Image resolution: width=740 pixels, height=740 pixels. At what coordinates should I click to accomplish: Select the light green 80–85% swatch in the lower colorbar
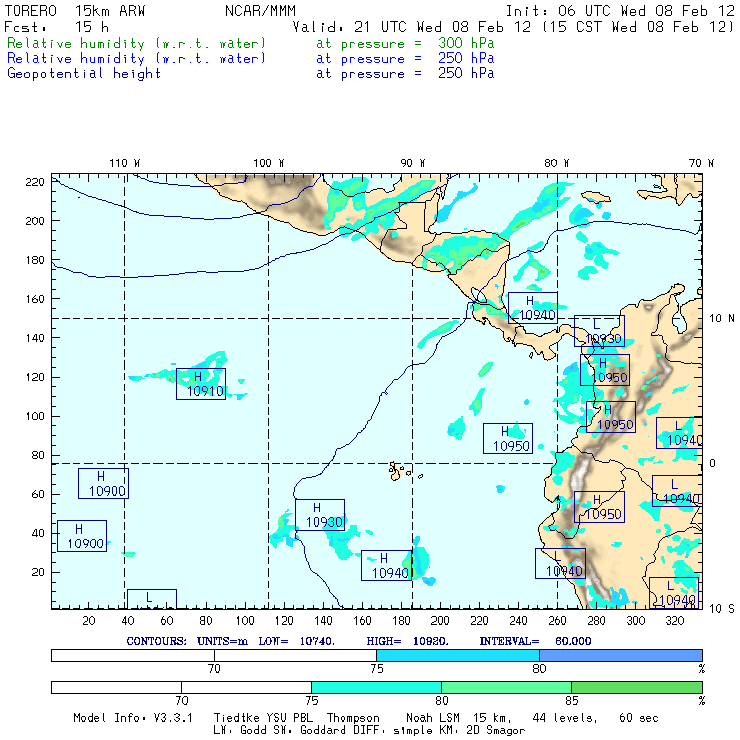506,687
